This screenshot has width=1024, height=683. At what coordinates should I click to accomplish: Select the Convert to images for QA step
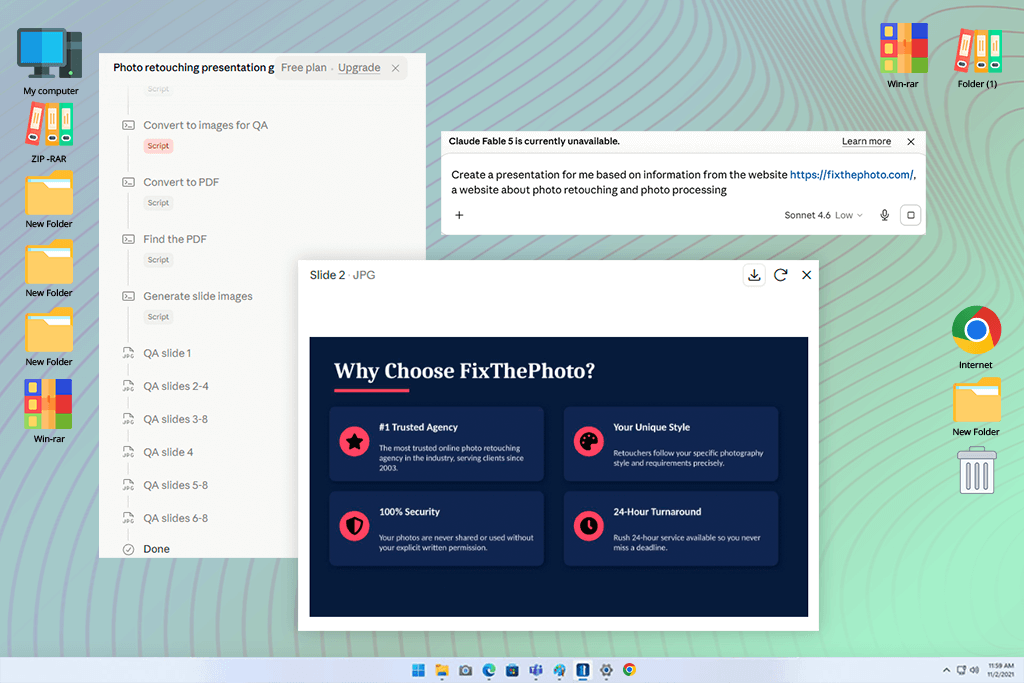click(x=206, y=125)
